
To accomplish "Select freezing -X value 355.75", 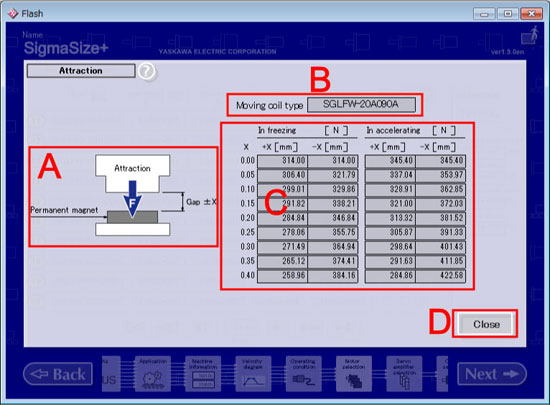I will click(333, 233).
